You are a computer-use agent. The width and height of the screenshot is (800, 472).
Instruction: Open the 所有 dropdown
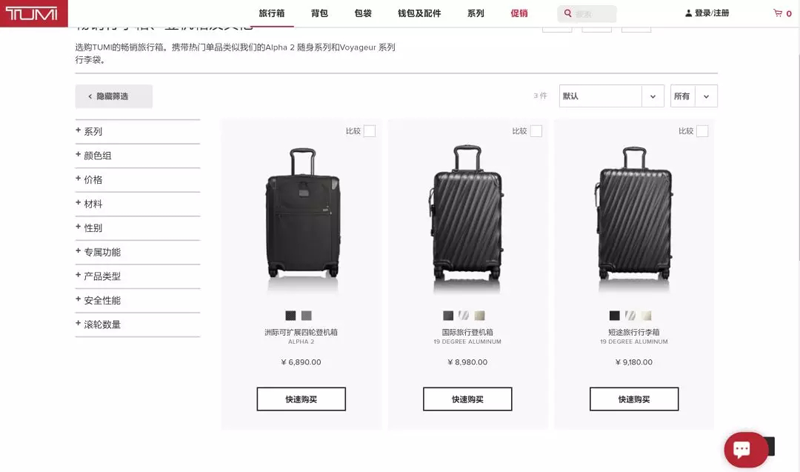pyautogui.click(x=694, y=96)
